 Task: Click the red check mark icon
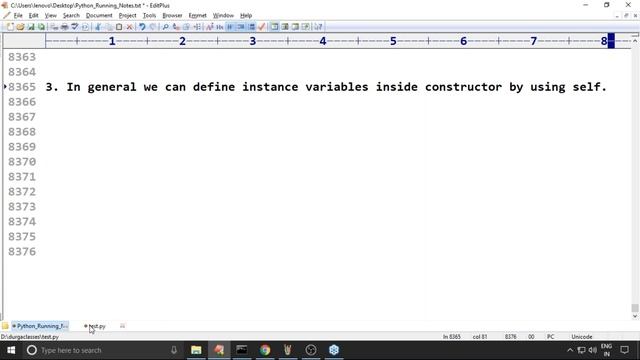pyautogui.click(x=262, y=27)
